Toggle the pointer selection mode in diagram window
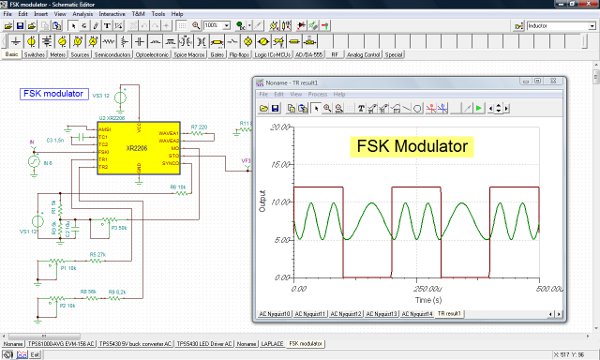The width and height of the screenshot is (600, 360). click(x=316, y=109)
